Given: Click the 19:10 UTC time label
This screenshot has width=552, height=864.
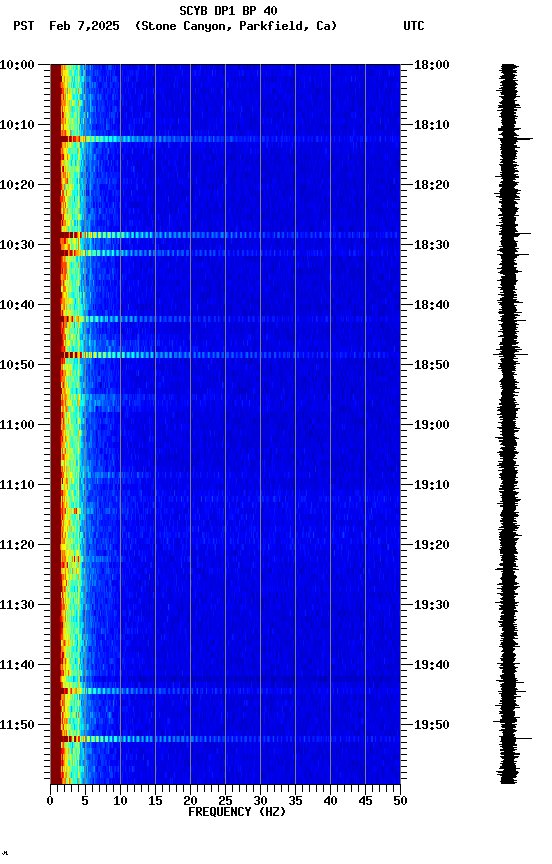Looking at the screenshot, I should tap(432, 485).
